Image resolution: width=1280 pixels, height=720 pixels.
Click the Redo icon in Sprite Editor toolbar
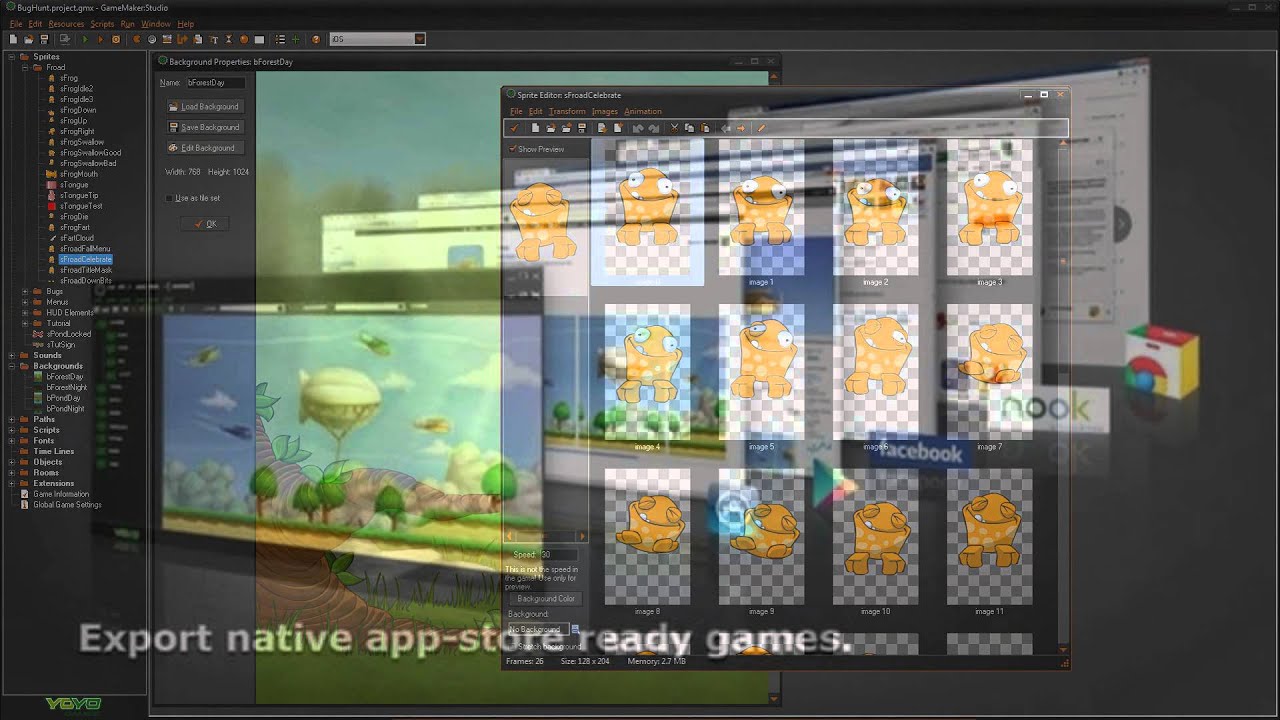point(653,128)
